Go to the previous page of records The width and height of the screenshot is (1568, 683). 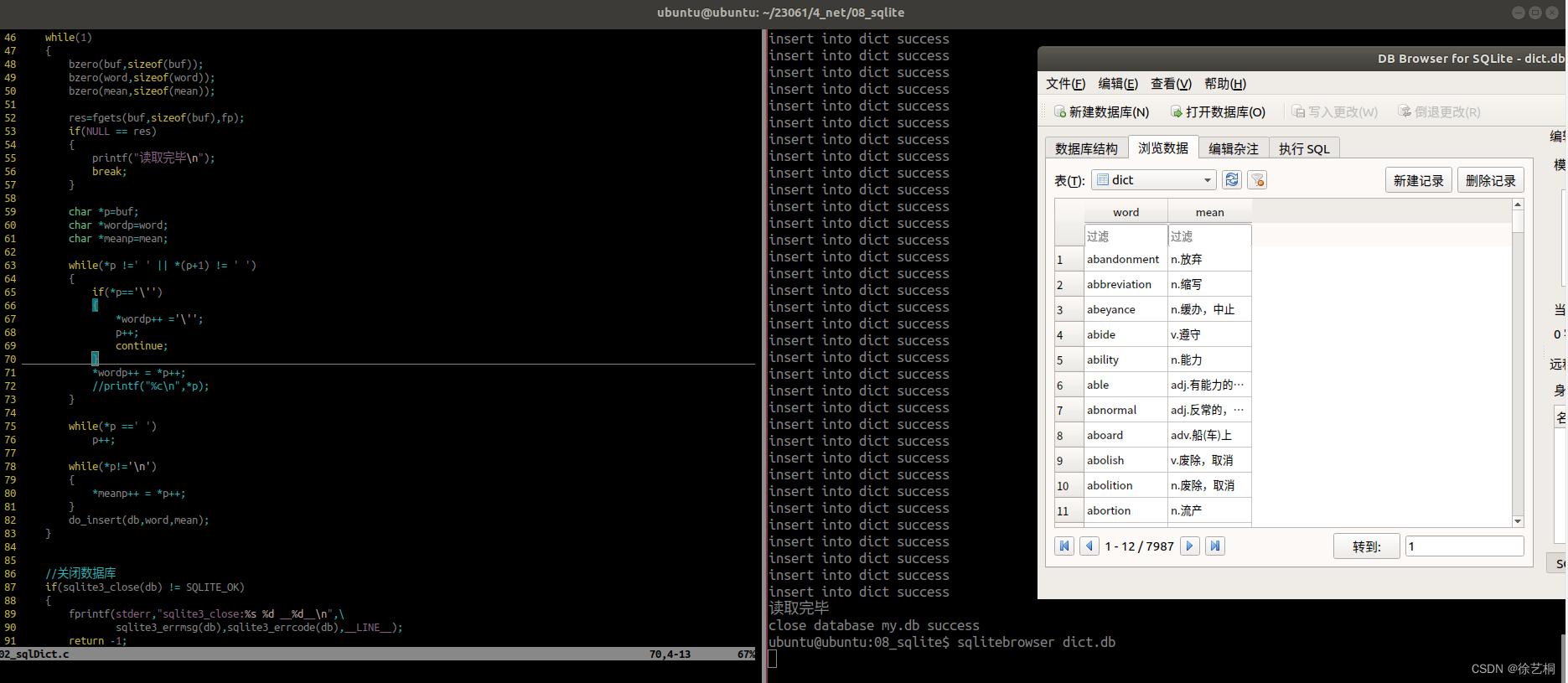1089,546
